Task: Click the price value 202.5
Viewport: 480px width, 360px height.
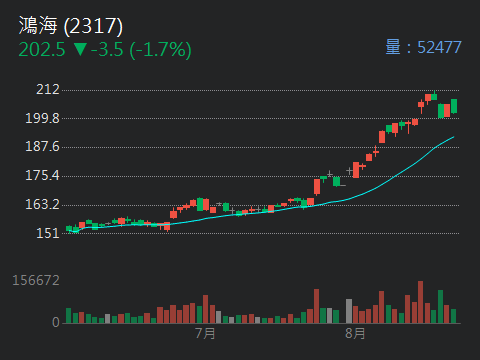Action: click(42, 50)
